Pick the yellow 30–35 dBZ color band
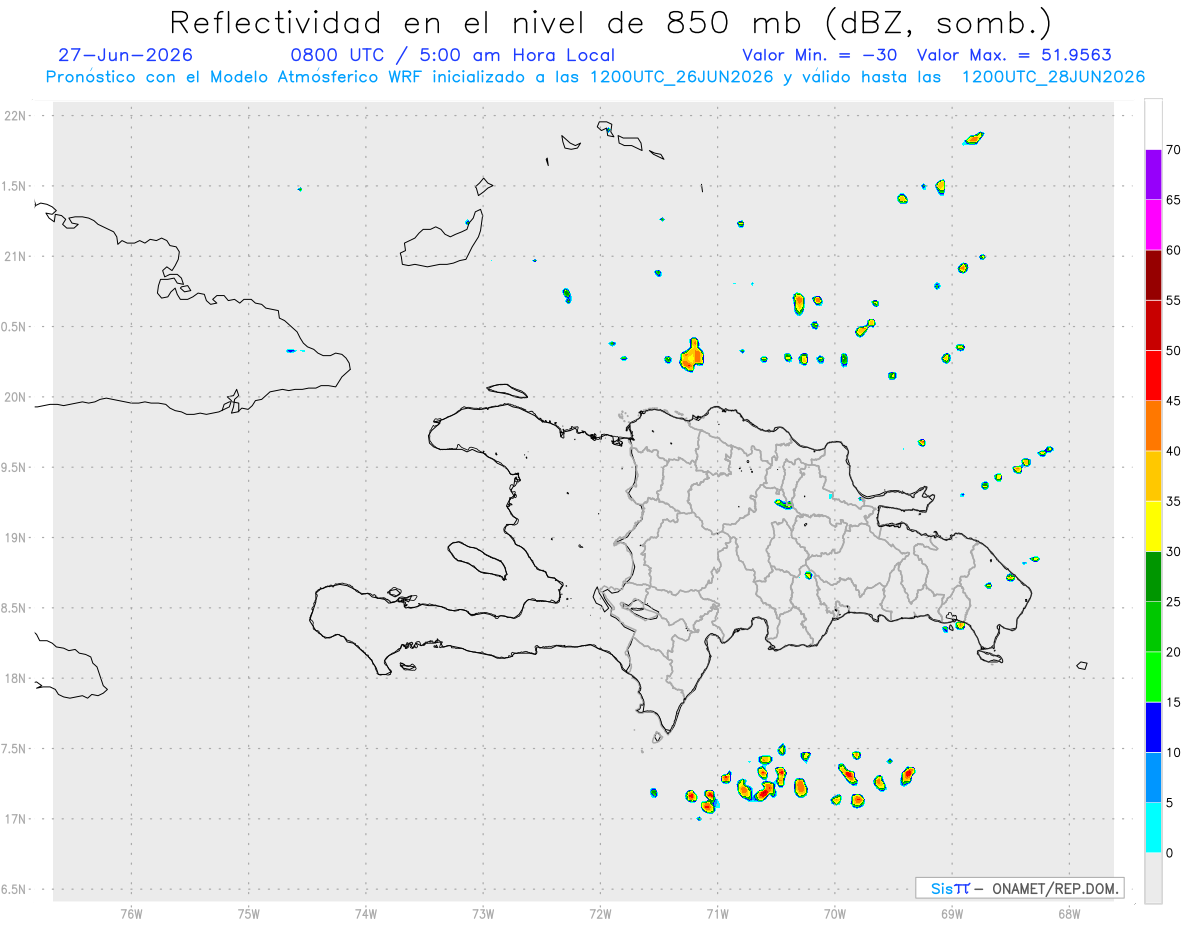Image resolution: width=1200 pixels, height=927 pixels. (1153, 526)
